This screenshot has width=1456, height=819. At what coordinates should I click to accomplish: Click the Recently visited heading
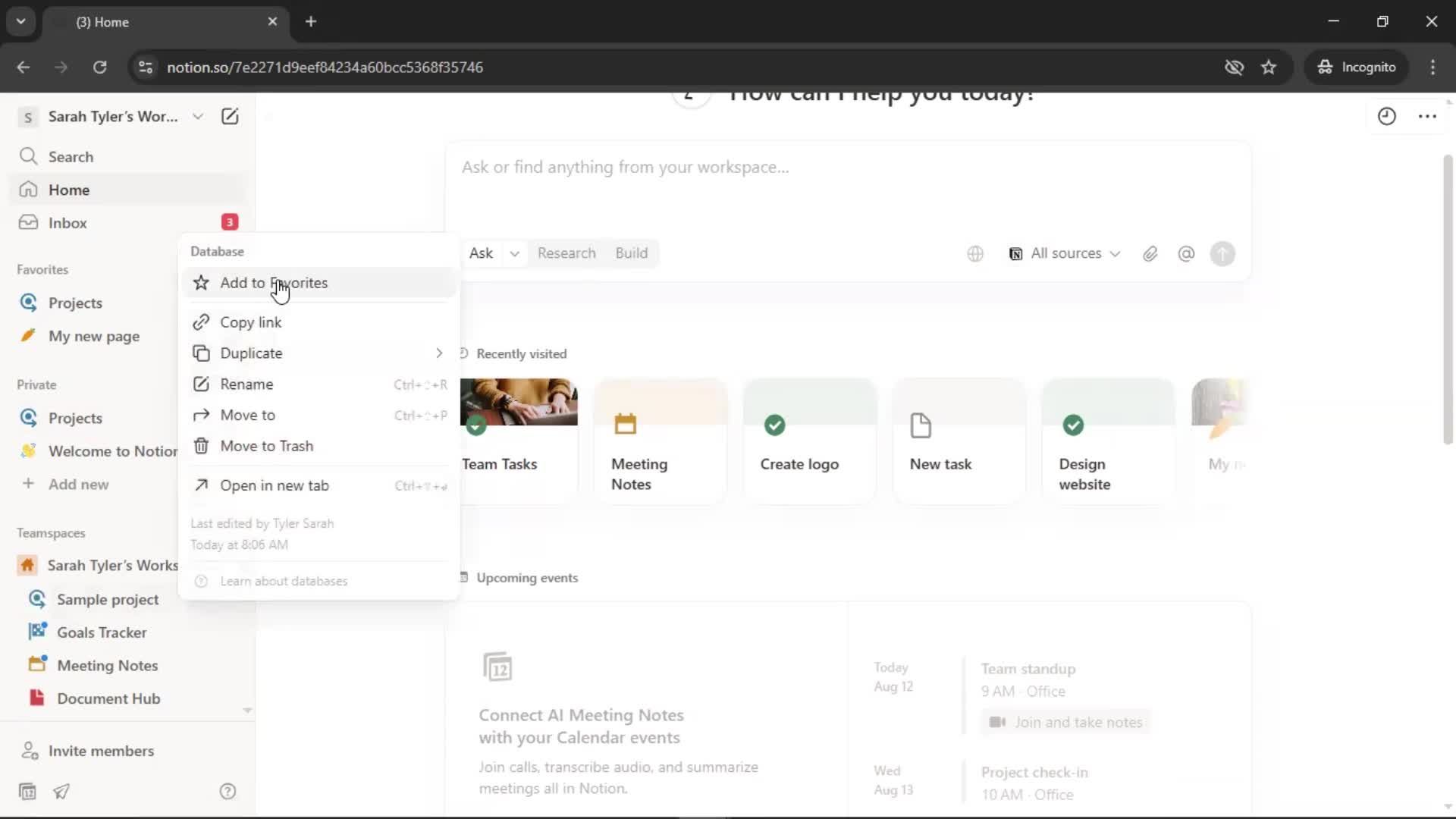[521, 353]
